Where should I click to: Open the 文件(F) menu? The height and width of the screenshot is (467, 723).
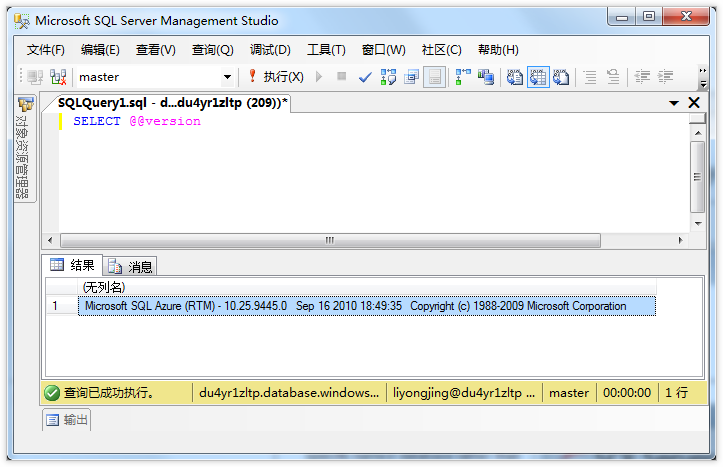(x=45, y=50)
